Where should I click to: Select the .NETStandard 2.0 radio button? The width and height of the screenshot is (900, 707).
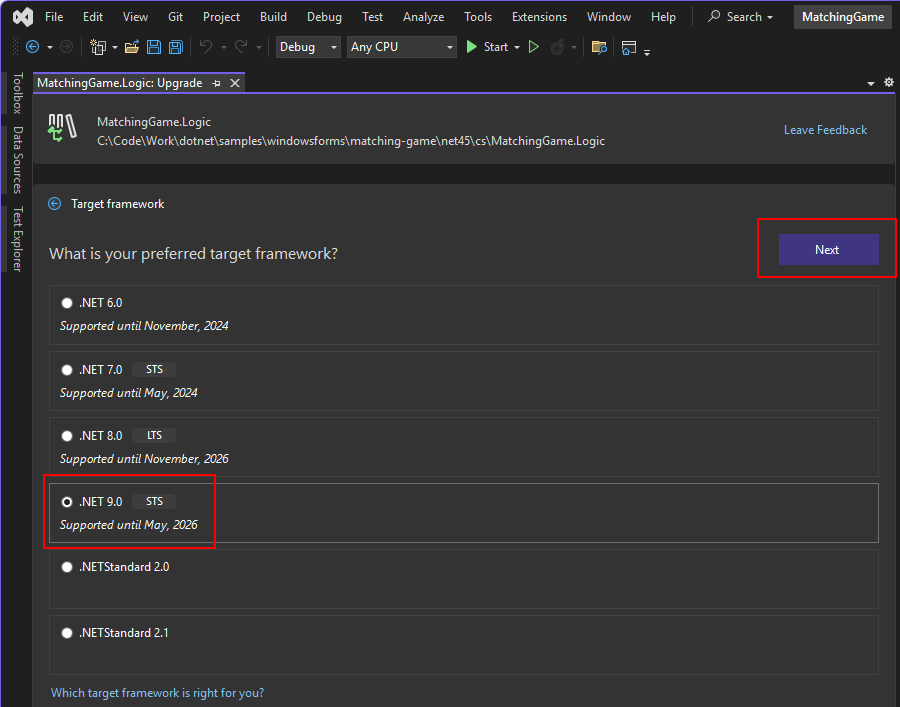click(x=67, y=566)
